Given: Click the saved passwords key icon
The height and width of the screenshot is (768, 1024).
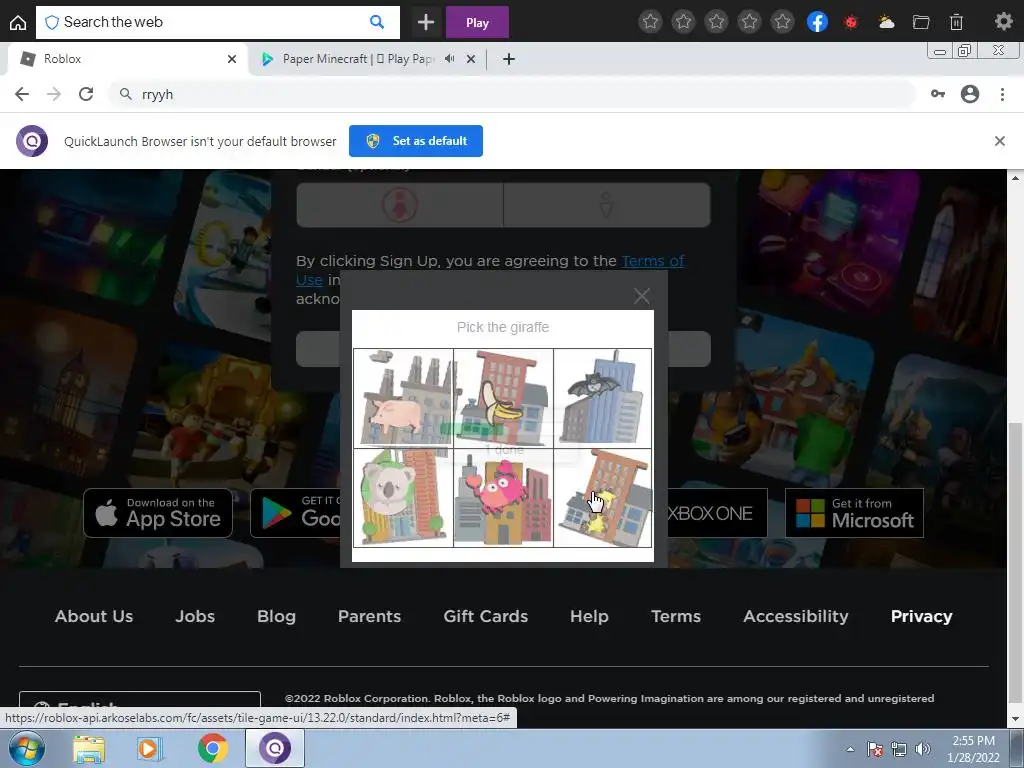Looking at the screenshot, I should pos(938,94).
